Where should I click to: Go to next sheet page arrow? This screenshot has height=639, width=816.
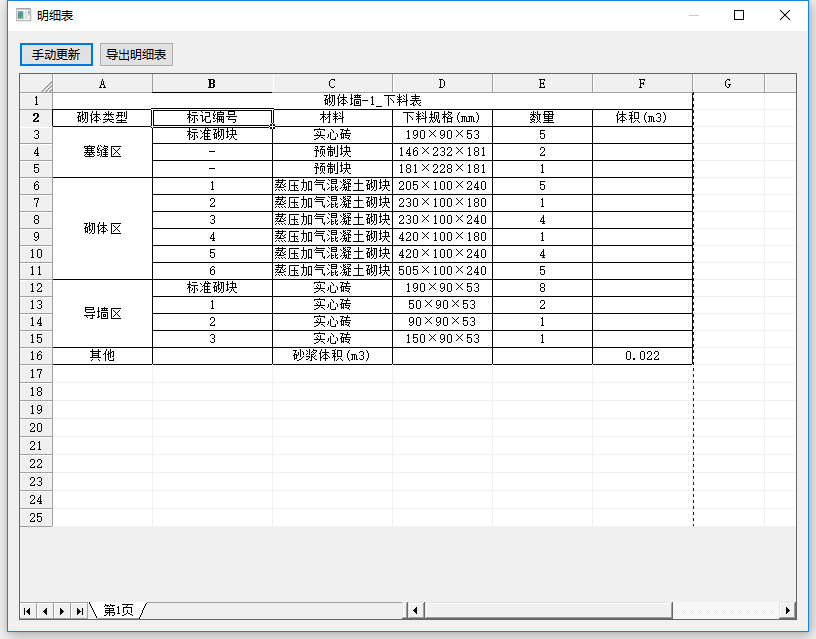62,611
